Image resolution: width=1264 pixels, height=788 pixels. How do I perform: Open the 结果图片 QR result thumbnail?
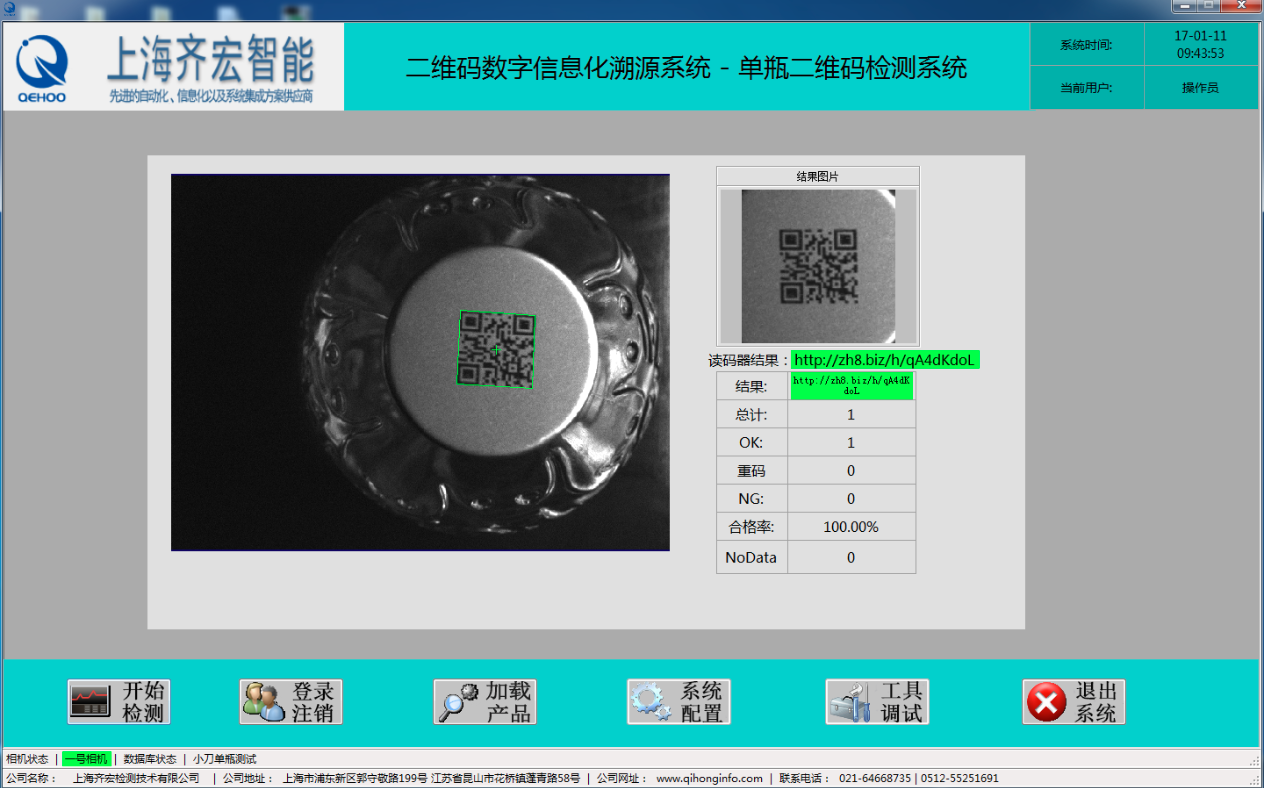pos(818,265)
